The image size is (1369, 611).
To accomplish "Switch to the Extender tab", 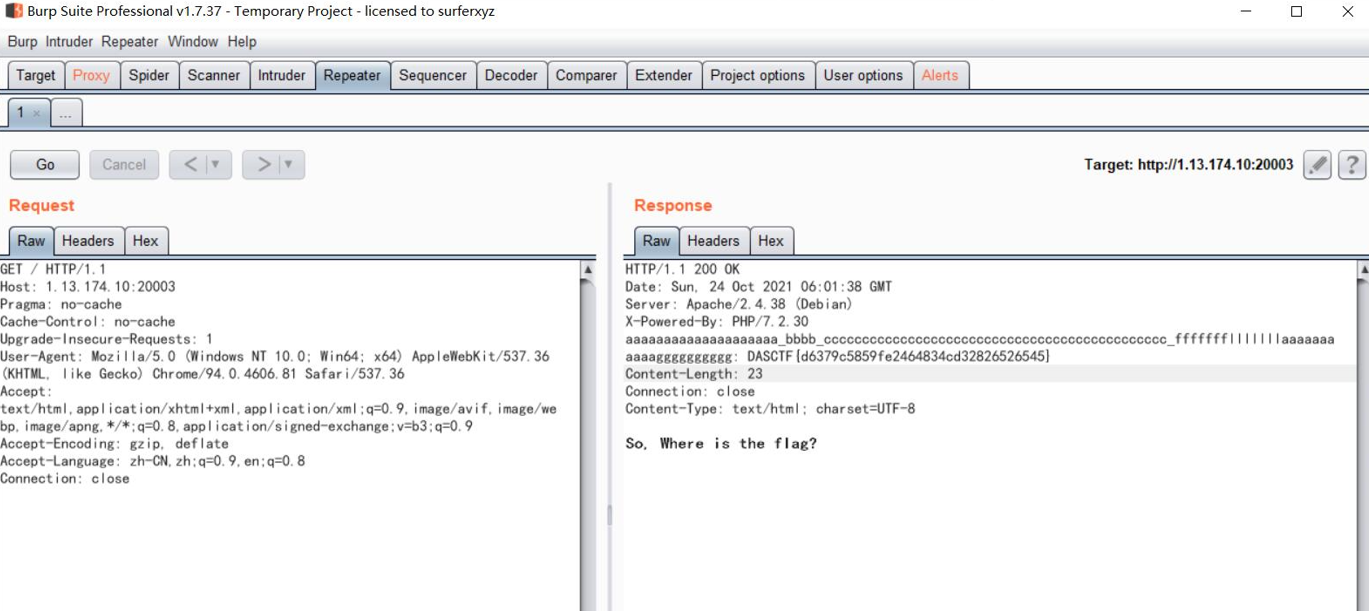I will coord(664,75).
